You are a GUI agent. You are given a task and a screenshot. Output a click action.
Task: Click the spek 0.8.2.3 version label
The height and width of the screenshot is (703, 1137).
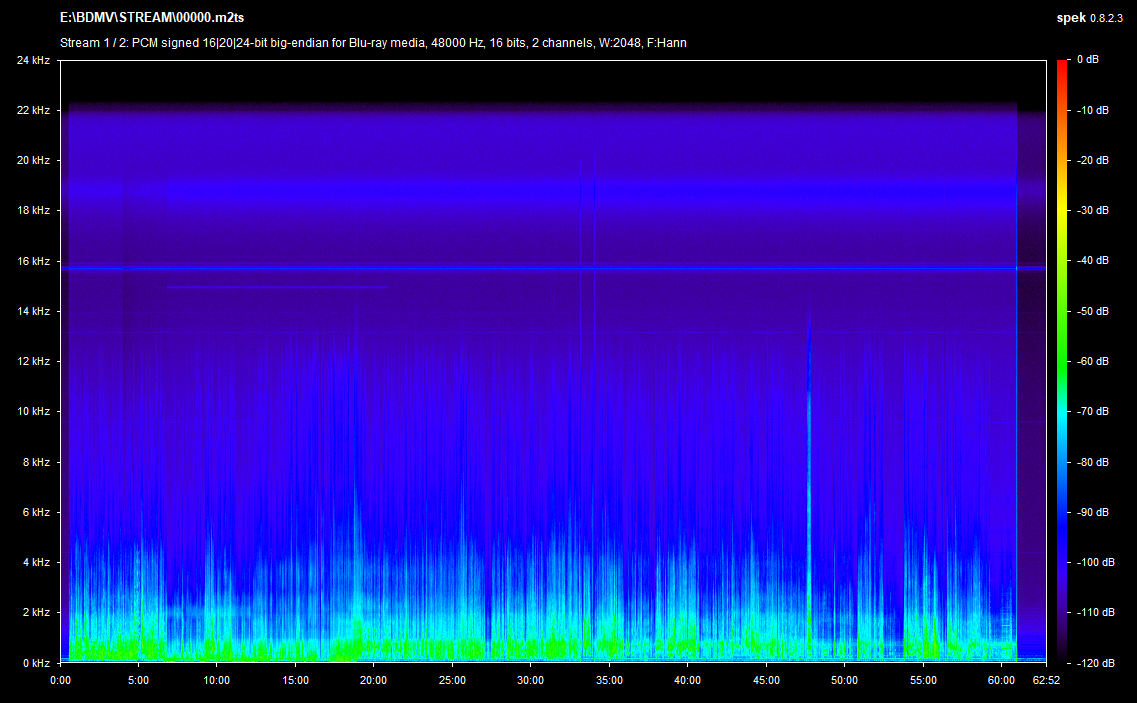1092,18
